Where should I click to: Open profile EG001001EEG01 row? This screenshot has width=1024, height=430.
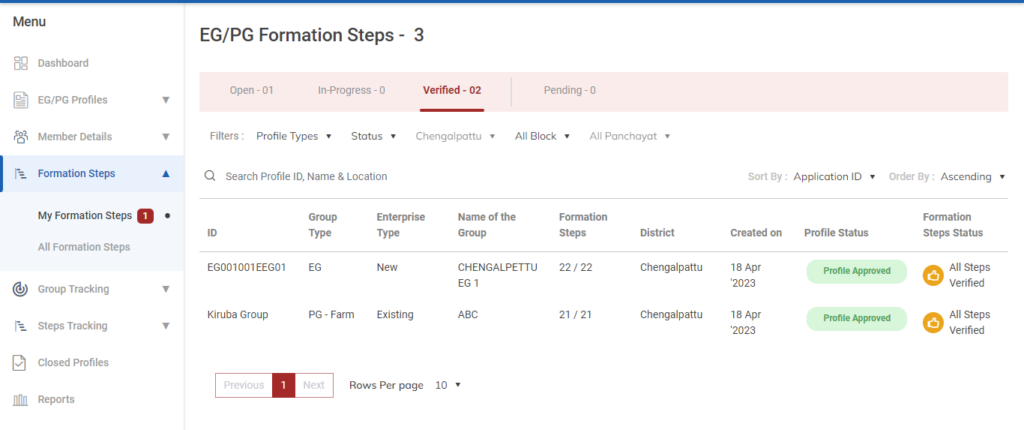point(246,268)
